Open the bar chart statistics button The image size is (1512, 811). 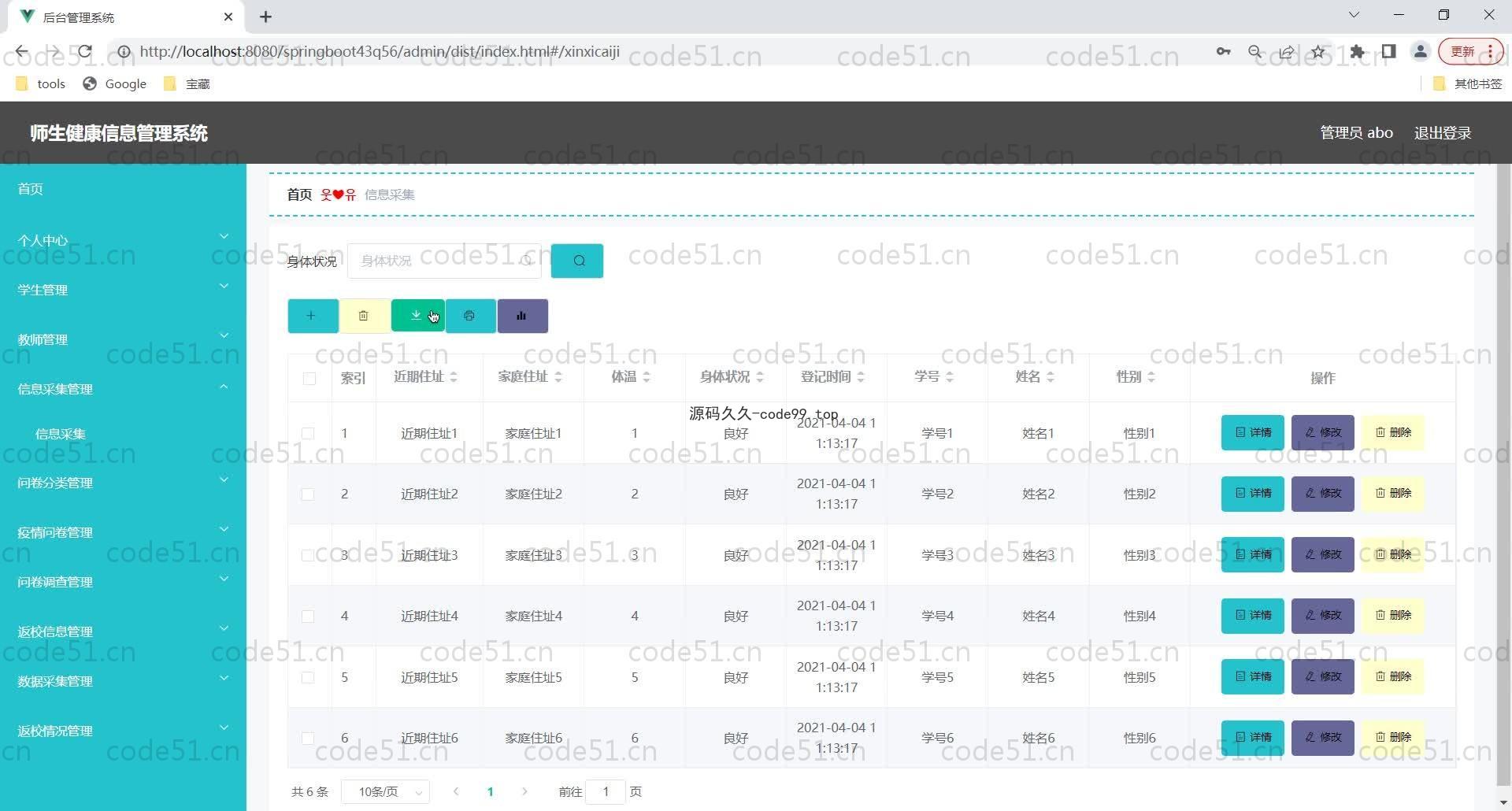click(x=522, y=316)
